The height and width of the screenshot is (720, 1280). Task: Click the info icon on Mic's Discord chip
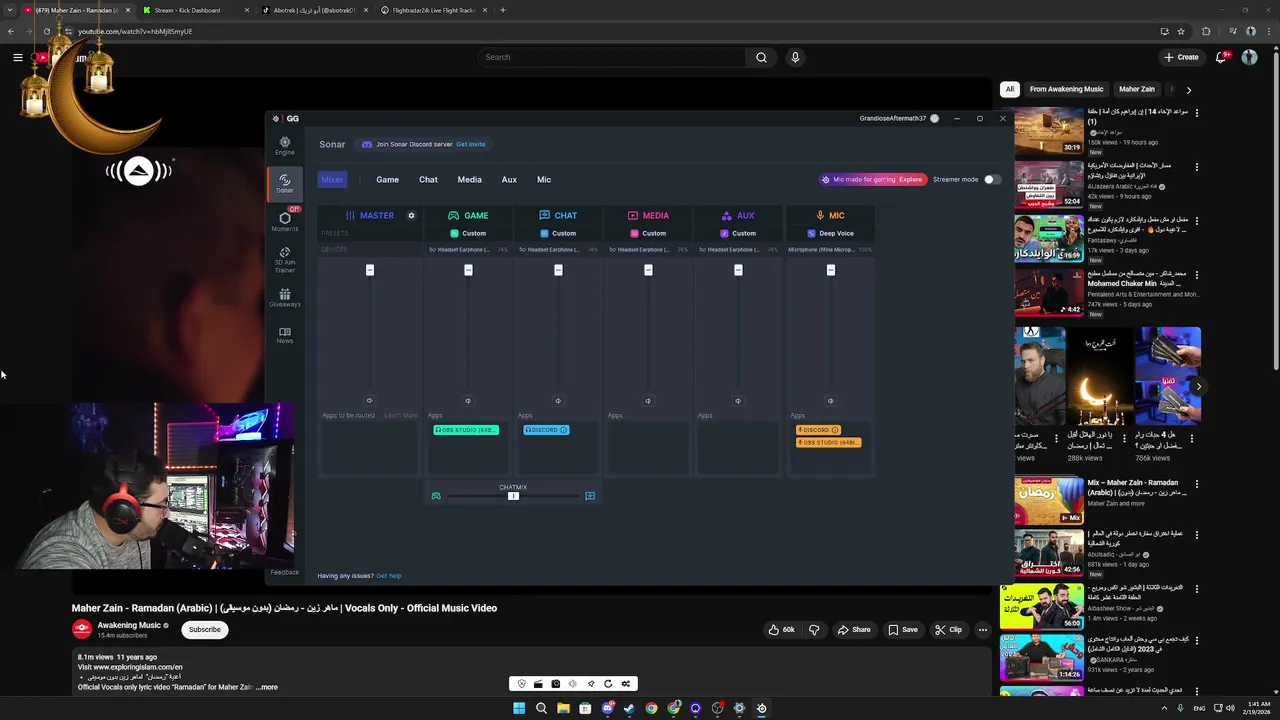coord(835,430)
